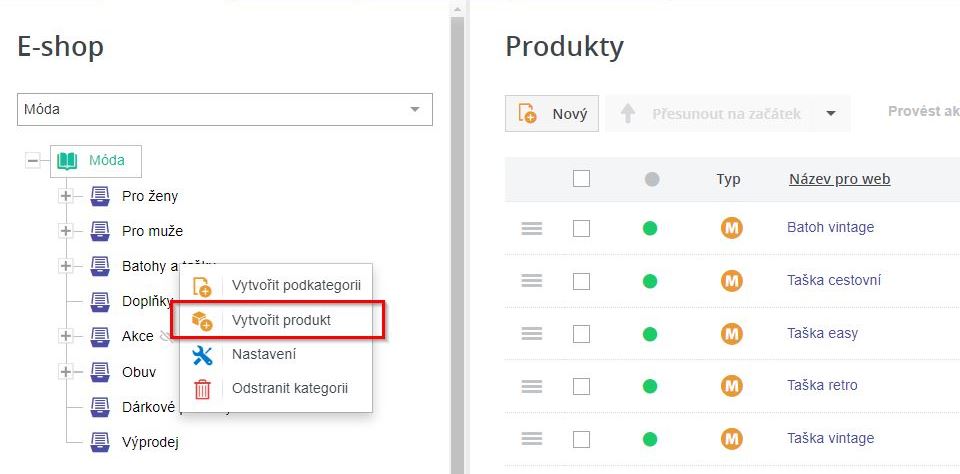Open the Taška cestovní product link
This screenshot has height=474, width=960.
(x=834, y=280)
